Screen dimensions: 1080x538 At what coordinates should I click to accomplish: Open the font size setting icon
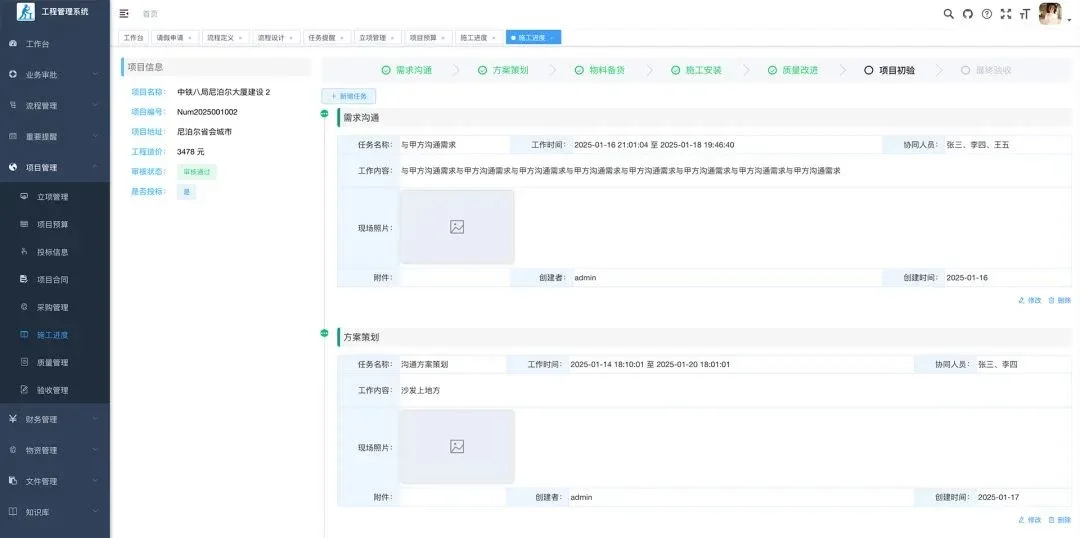[1025, 14]
